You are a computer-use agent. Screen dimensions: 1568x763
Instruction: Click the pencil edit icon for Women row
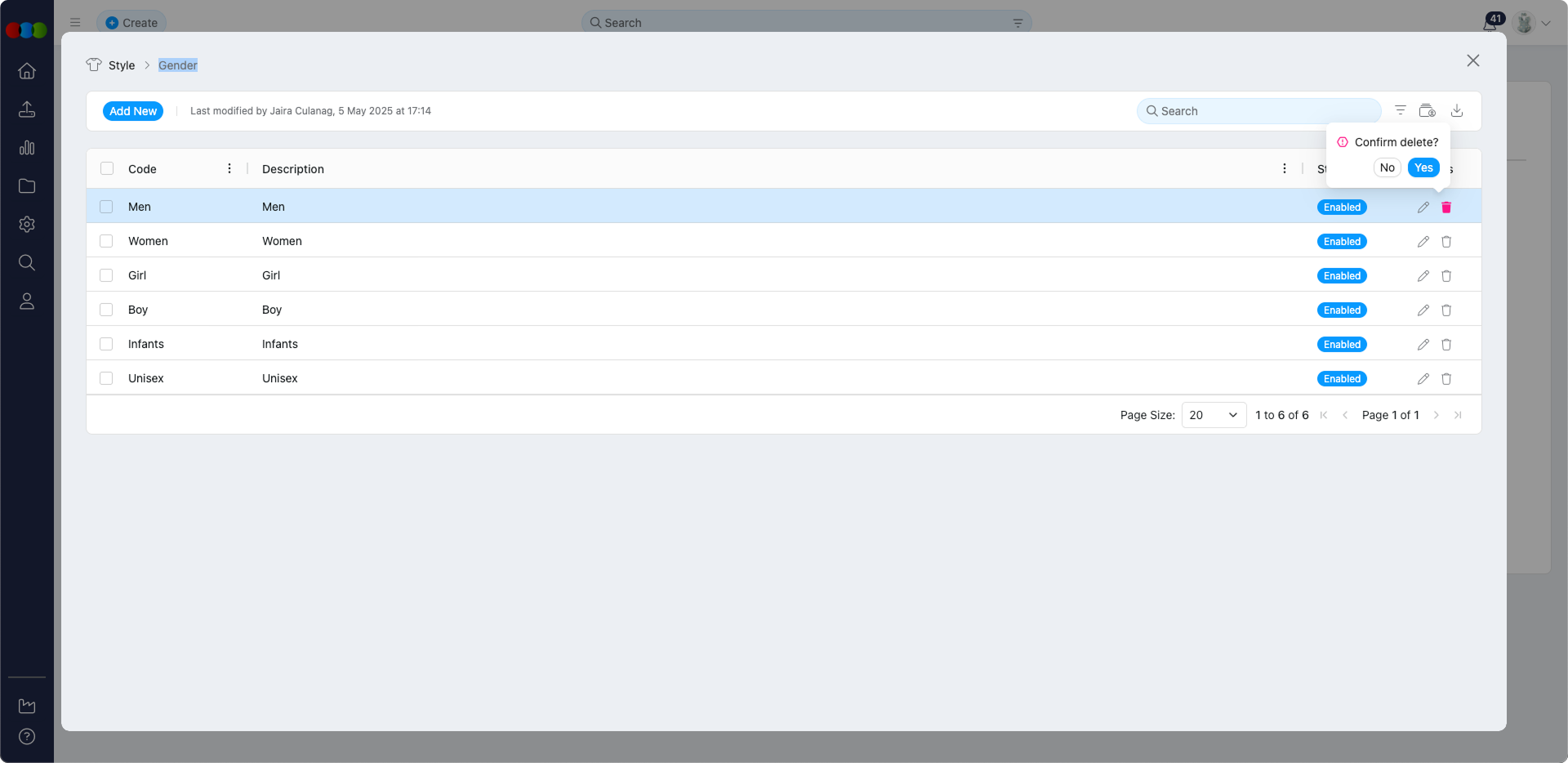tap(1423, 242)
